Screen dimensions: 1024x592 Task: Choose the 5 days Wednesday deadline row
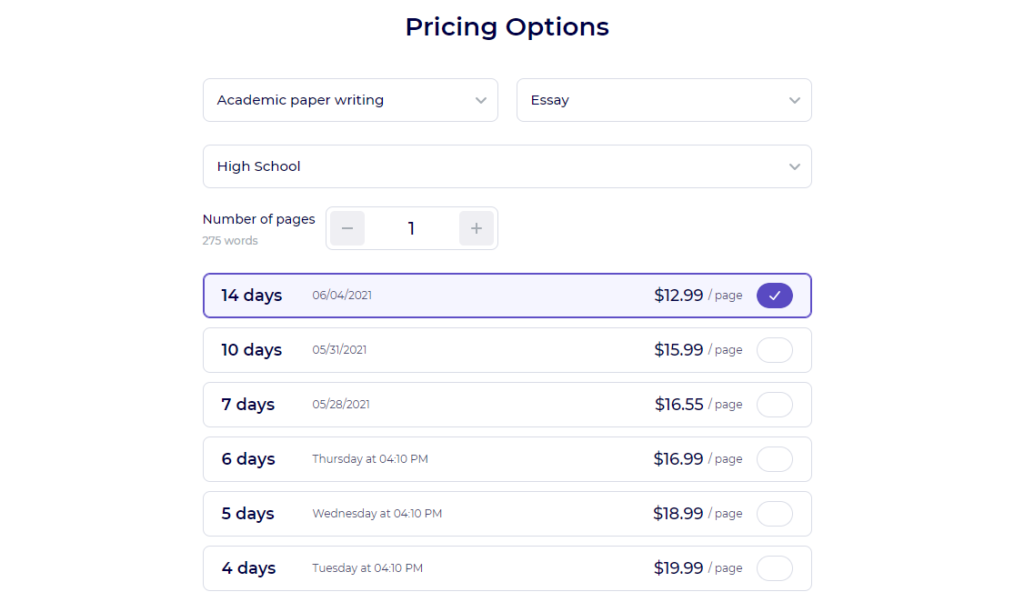tap(507, 514)
